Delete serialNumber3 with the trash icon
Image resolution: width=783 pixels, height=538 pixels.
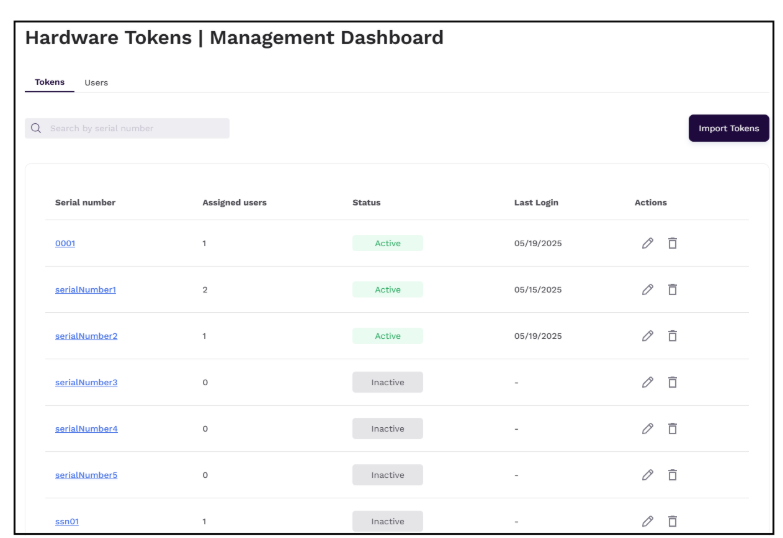672,382
